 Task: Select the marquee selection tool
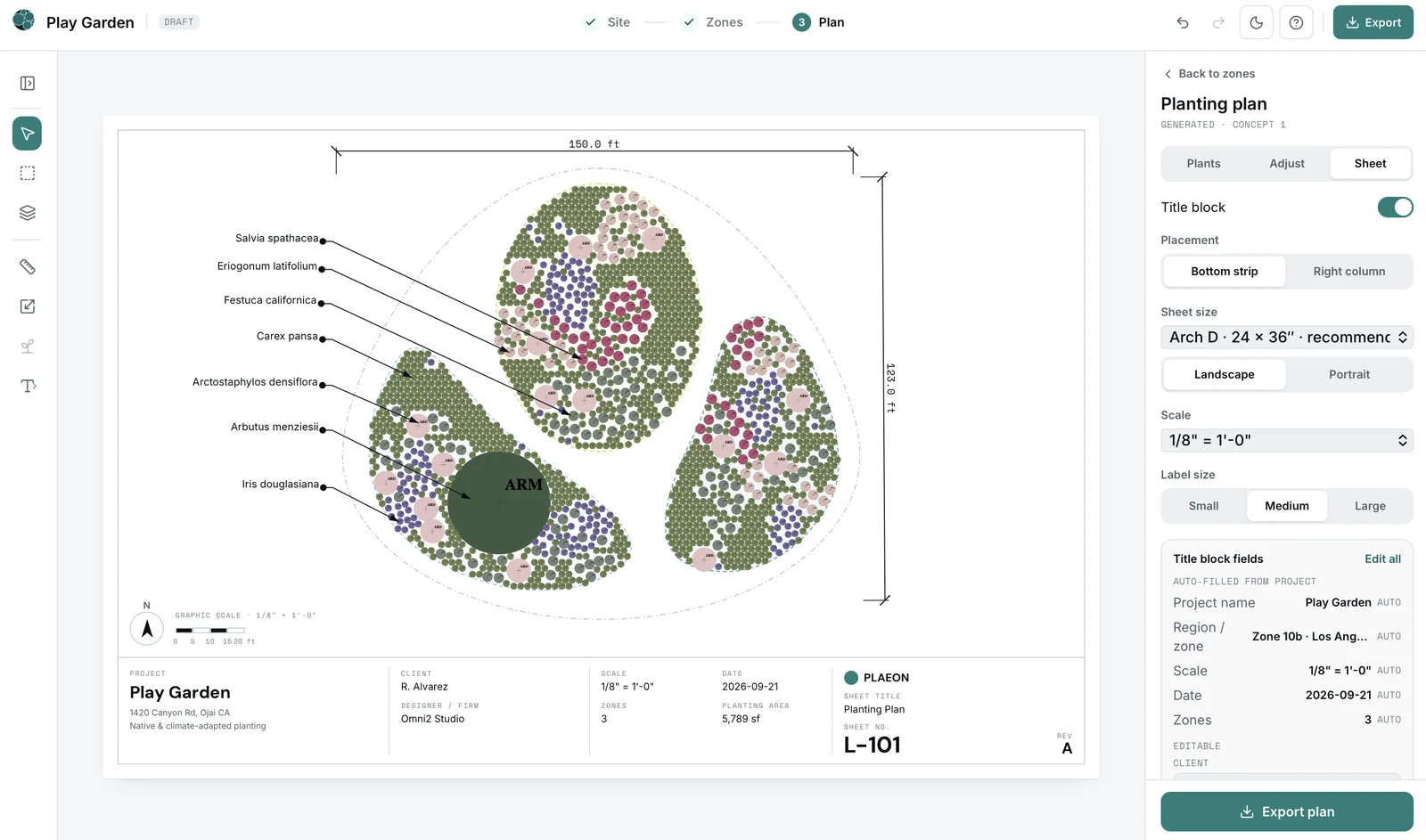28,174
